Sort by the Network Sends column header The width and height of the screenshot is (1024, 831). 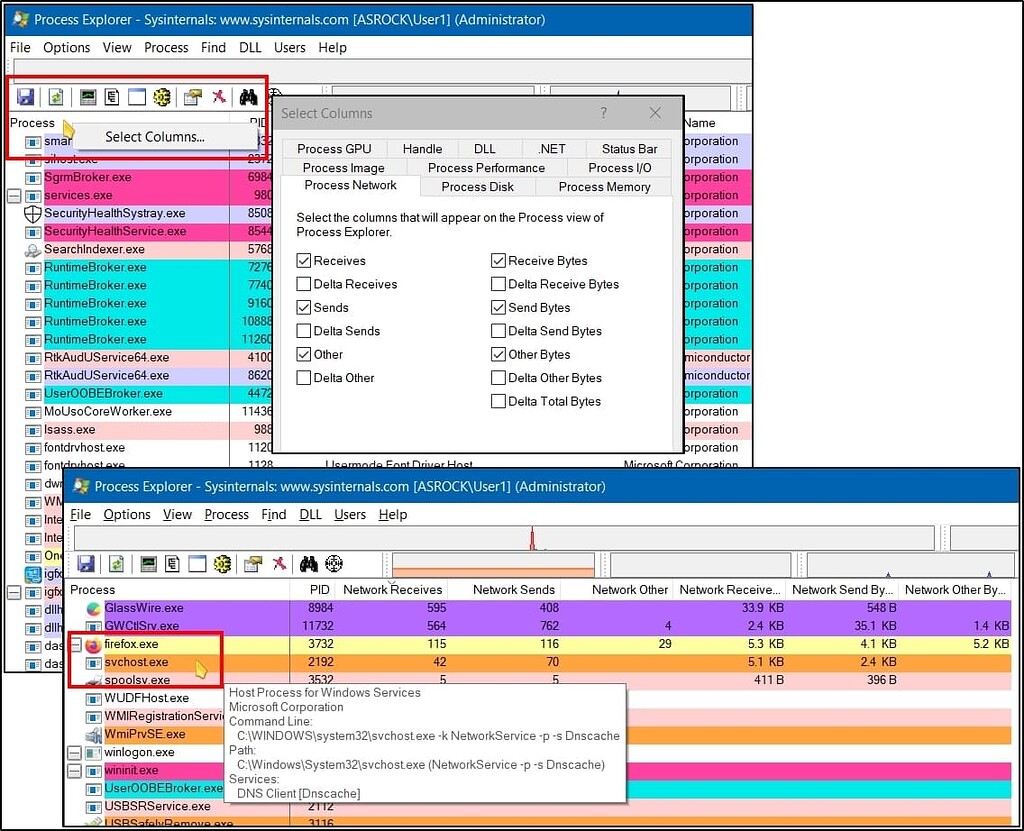tap(513, 590)
